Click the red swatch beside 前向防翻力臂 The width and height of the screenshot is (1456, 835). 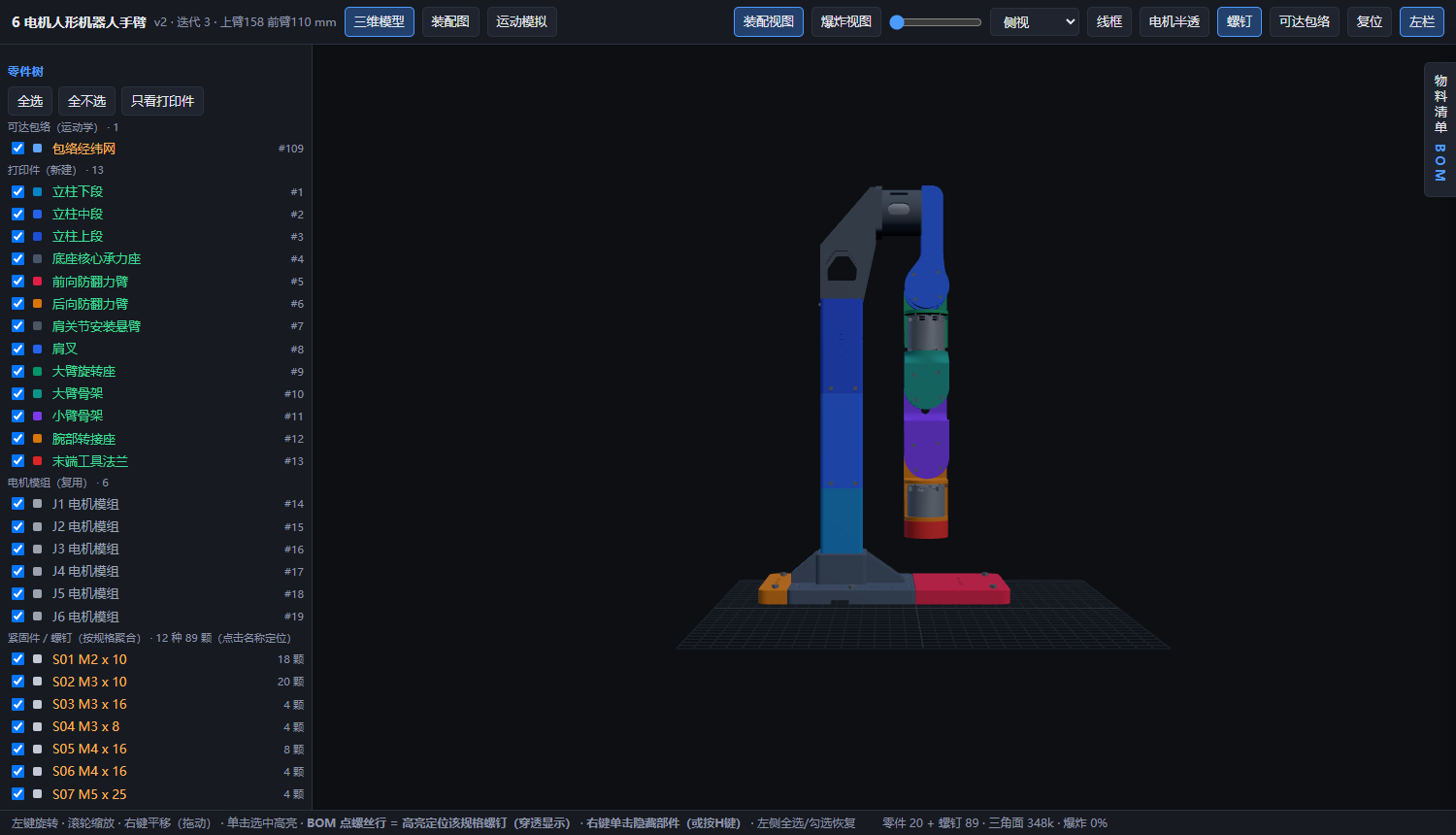tap(37, 282)
